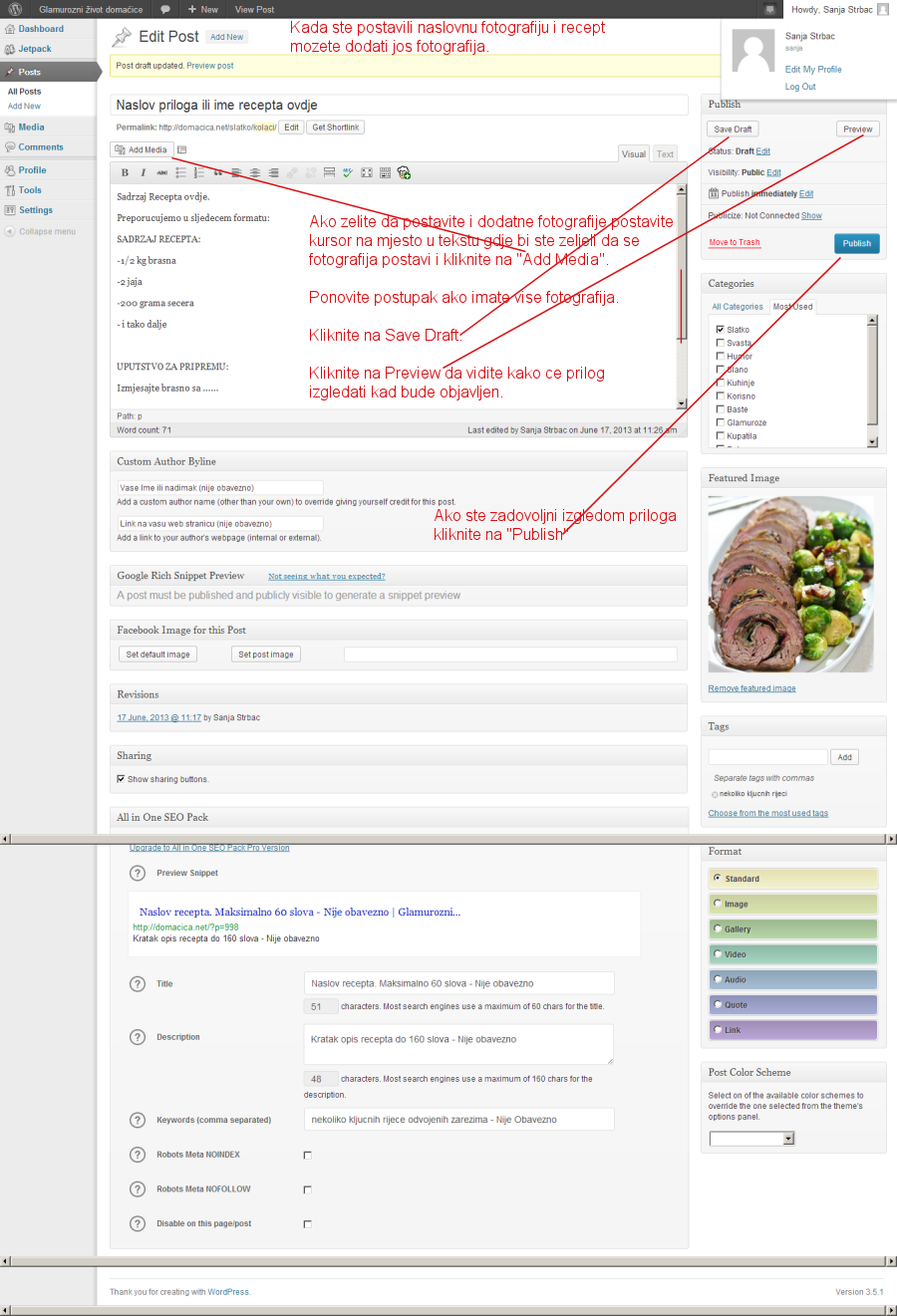Switch to the Text editor tab
This screenshot has height=1316, width=897.
click(x=665, y=153)
